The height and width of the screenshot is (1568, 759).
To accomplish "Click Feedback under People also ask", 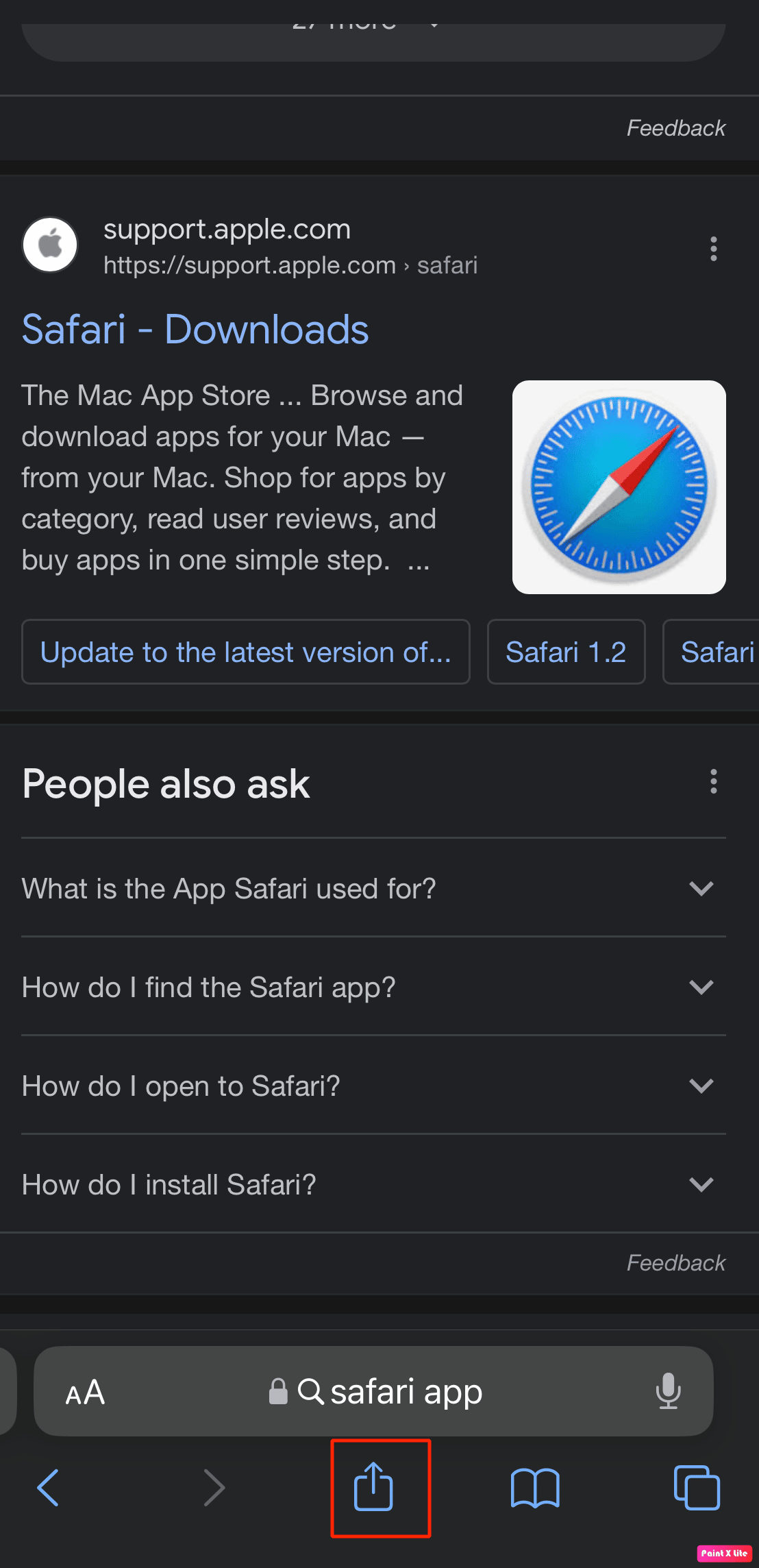I will click(x=676, y=1263).
